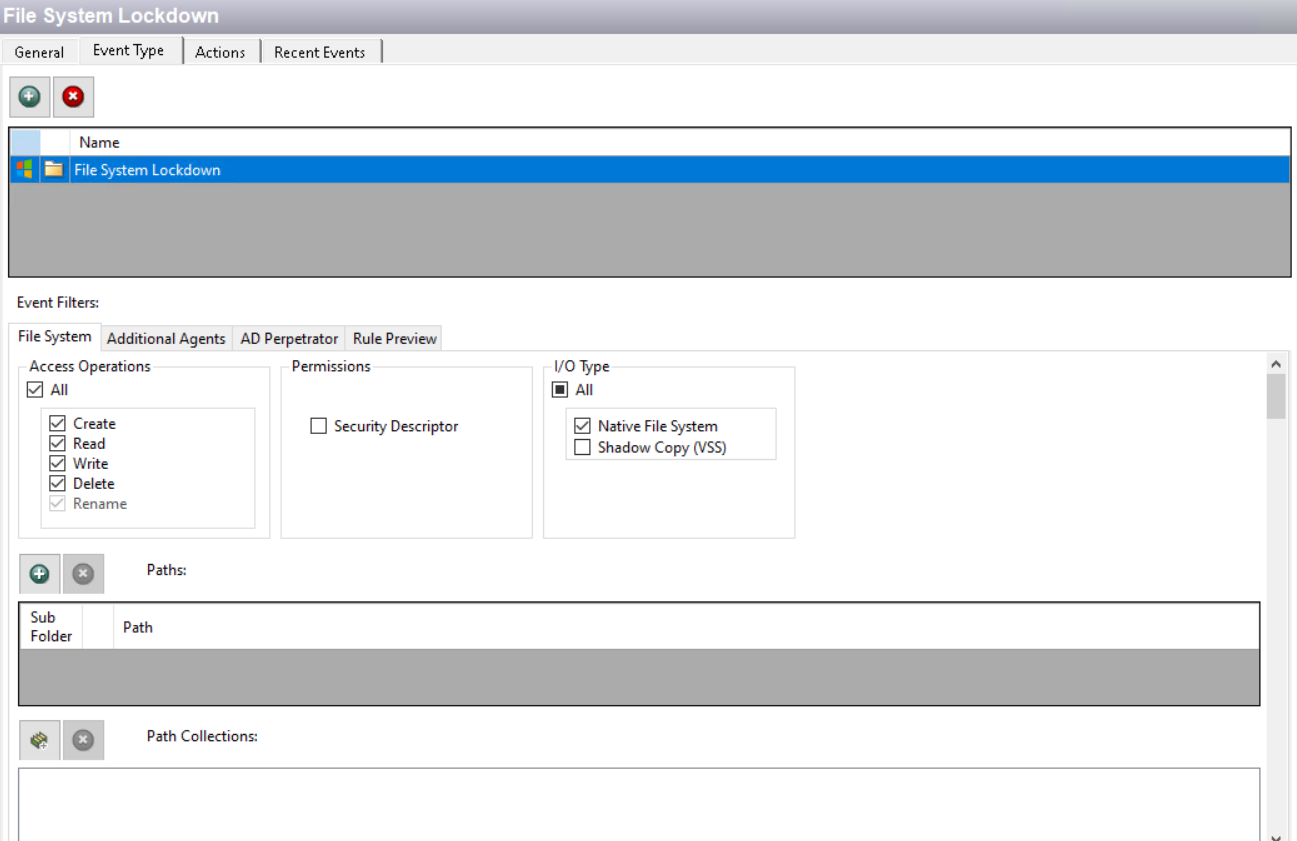Click the Name column header
Viewport: 1297px width, 841px height.
[678, 143]
